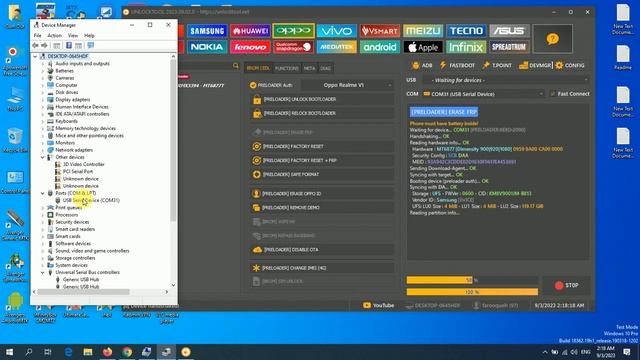
Task: Click the lower 100% progress bar
Action: point(472,292)
